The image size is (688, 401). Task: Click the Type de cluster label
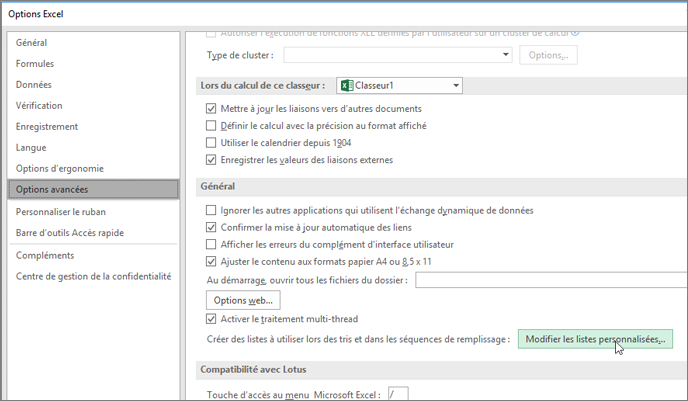(x=240, y=55)
